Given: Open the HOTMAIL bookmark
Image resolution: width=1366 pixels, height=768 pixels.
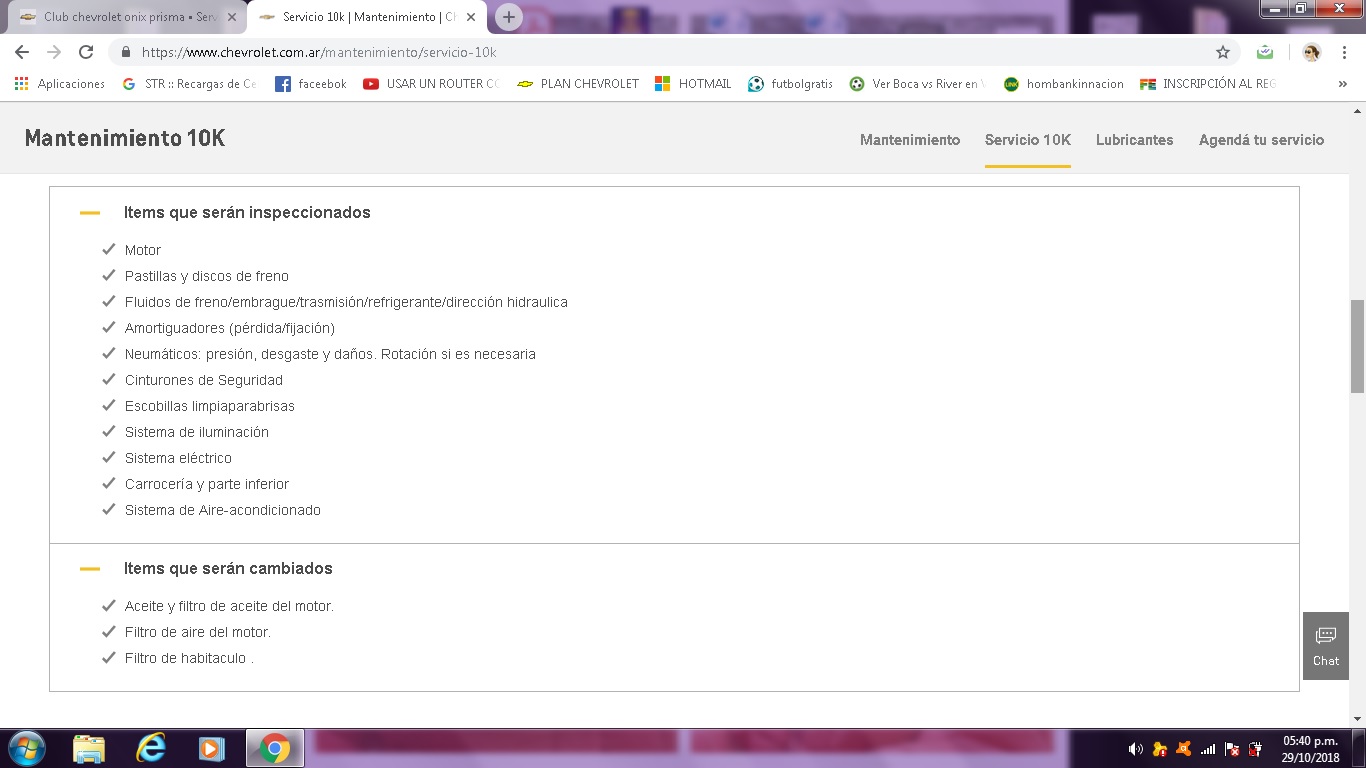Looking at the screenshot, I should (x=693, y=84).
